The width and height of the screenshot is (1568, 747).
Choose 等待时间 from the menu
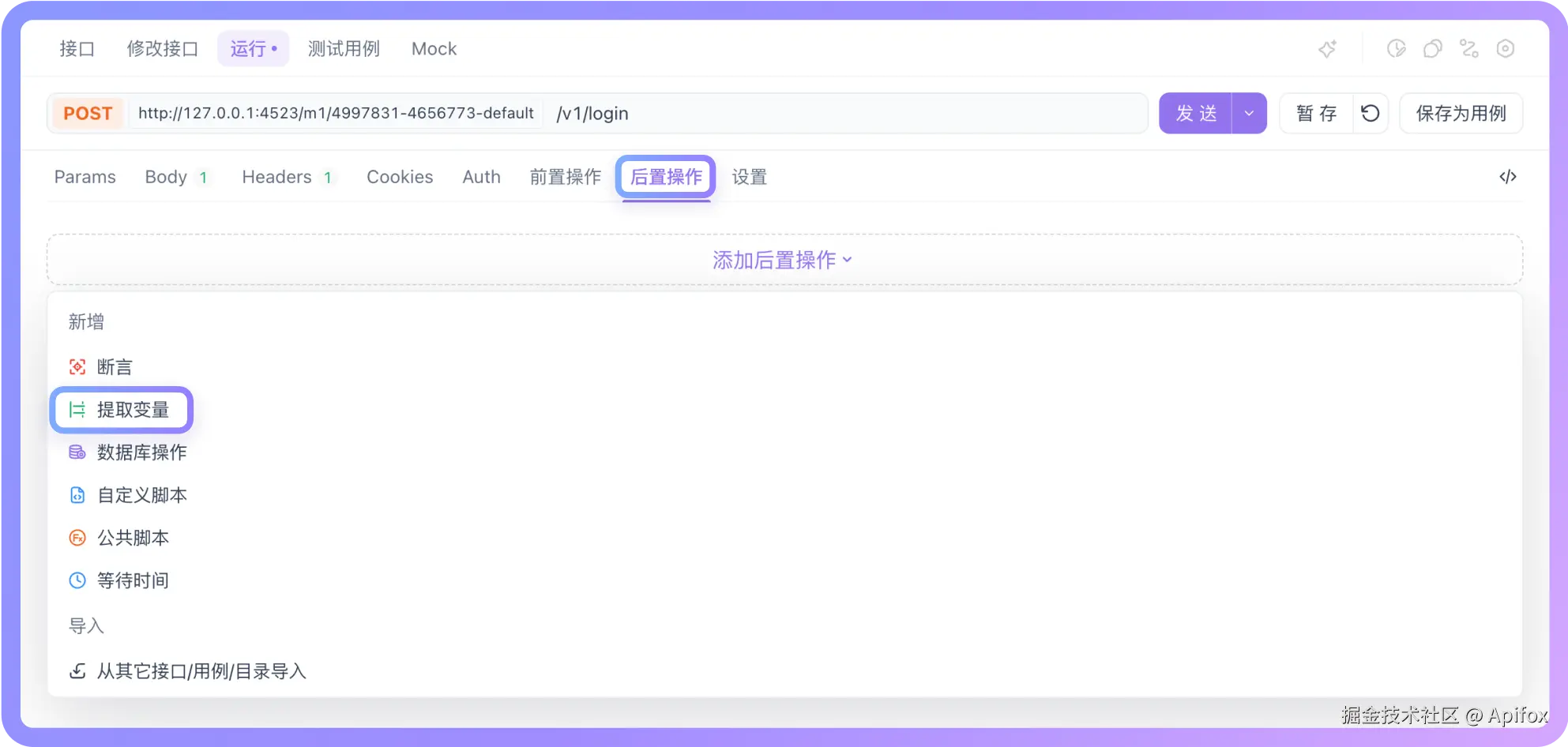[133, 580]
